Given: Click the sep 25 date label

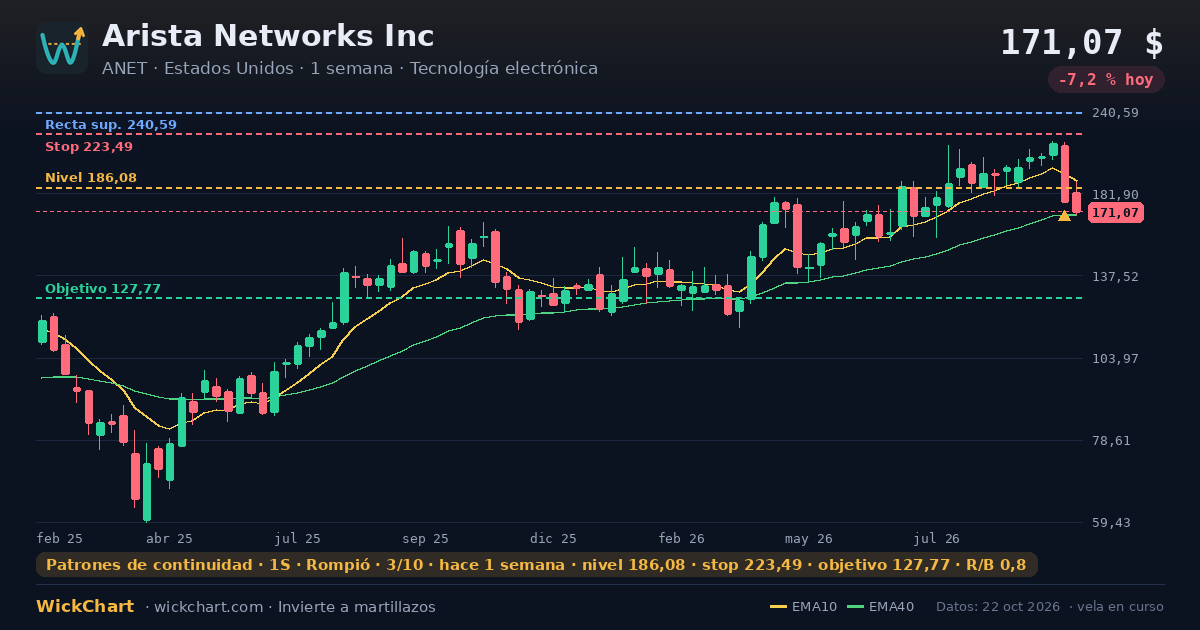Looking at the screenshot, I should [426, 538].
